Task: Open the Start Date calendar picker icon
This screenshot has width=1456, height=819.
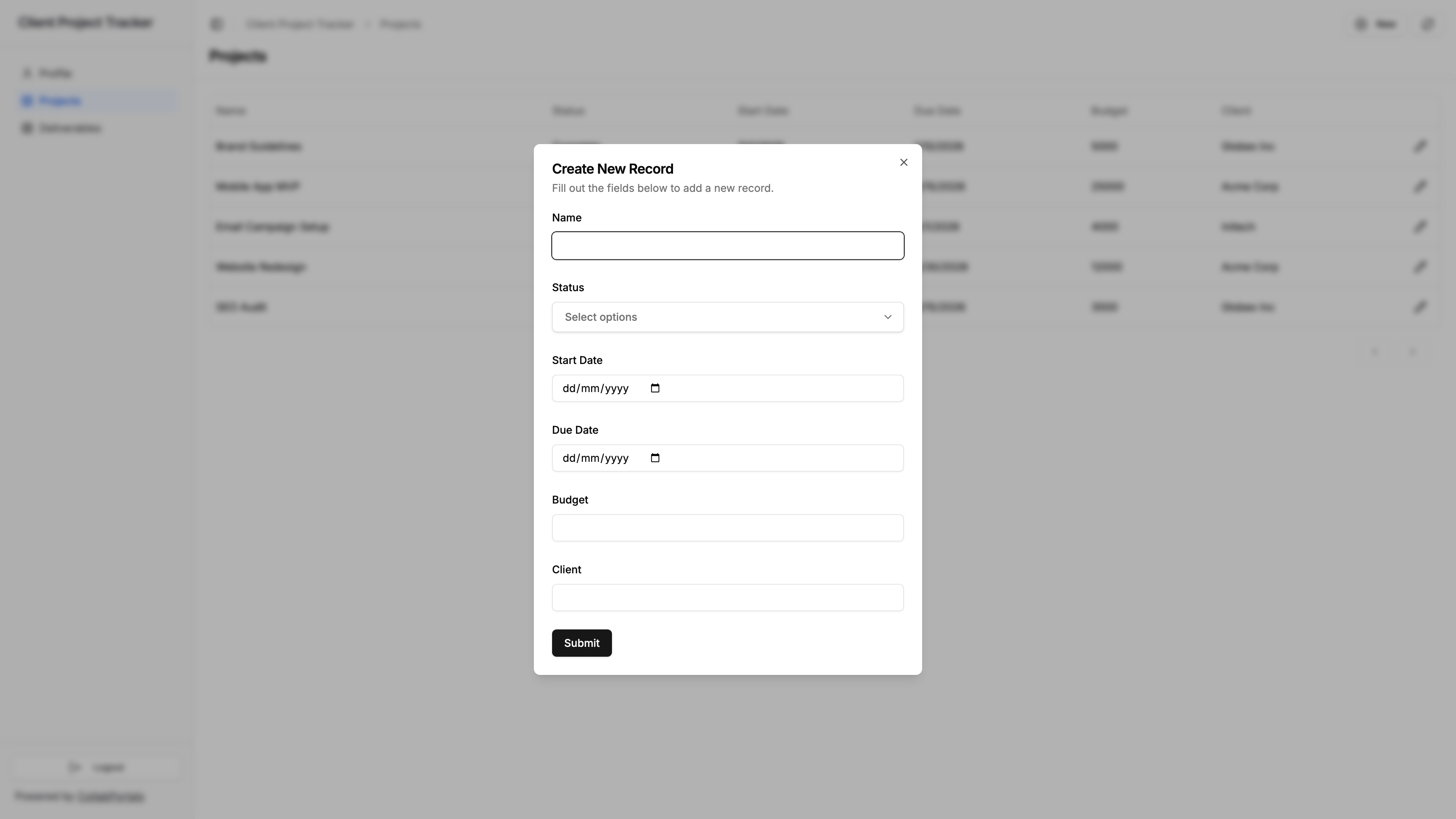Action: coord(654,388)
